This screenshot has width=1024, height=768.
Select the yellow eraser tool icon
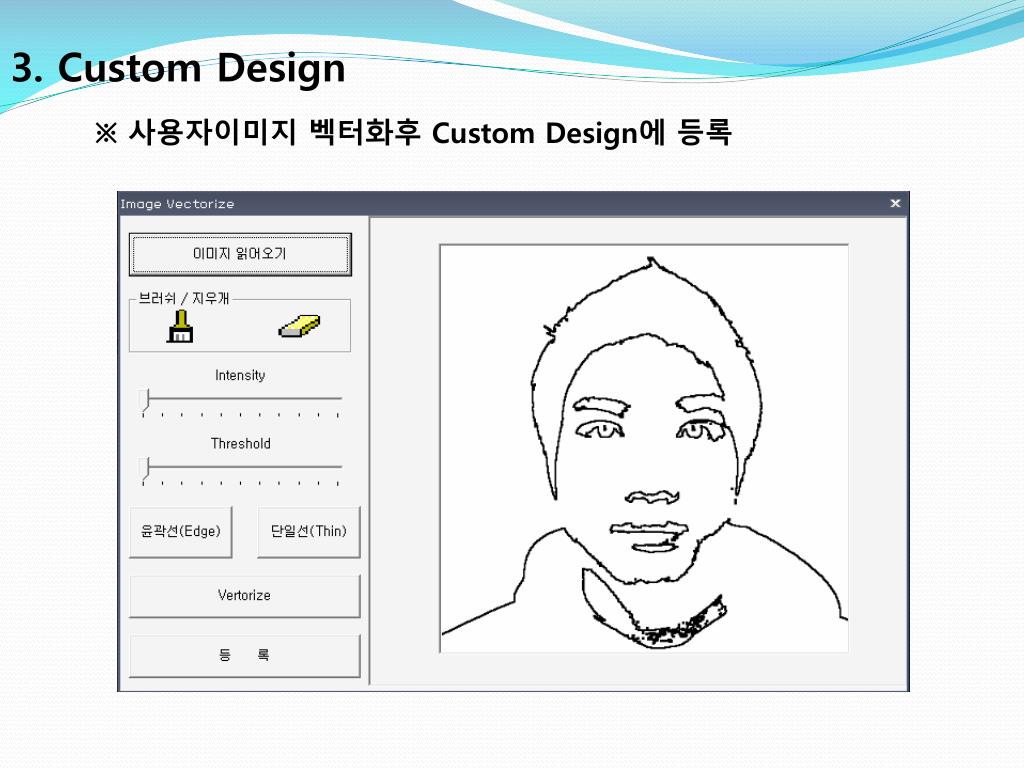pos(299,326)
